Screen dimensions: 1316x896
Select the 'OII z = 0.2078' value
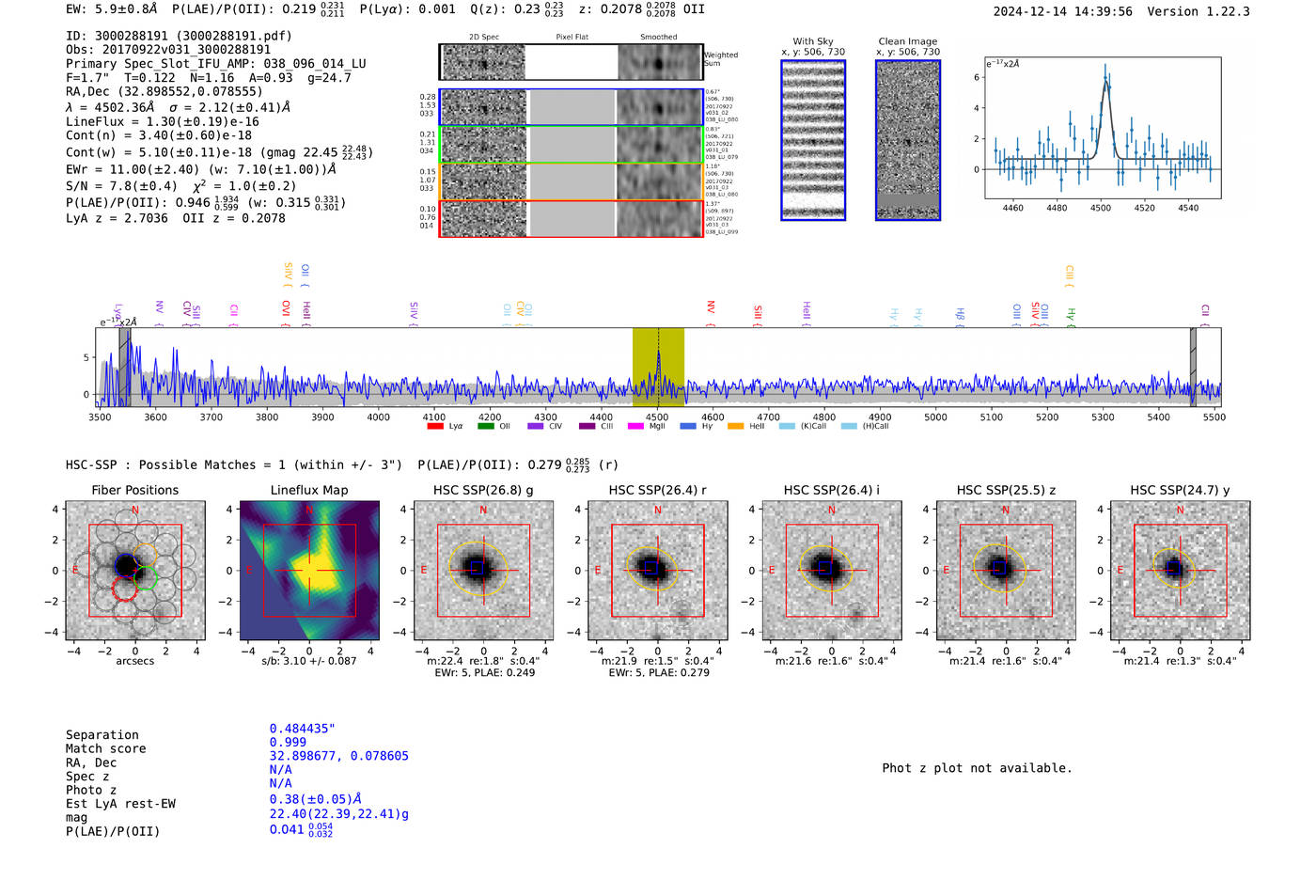[x=234, y=218]
